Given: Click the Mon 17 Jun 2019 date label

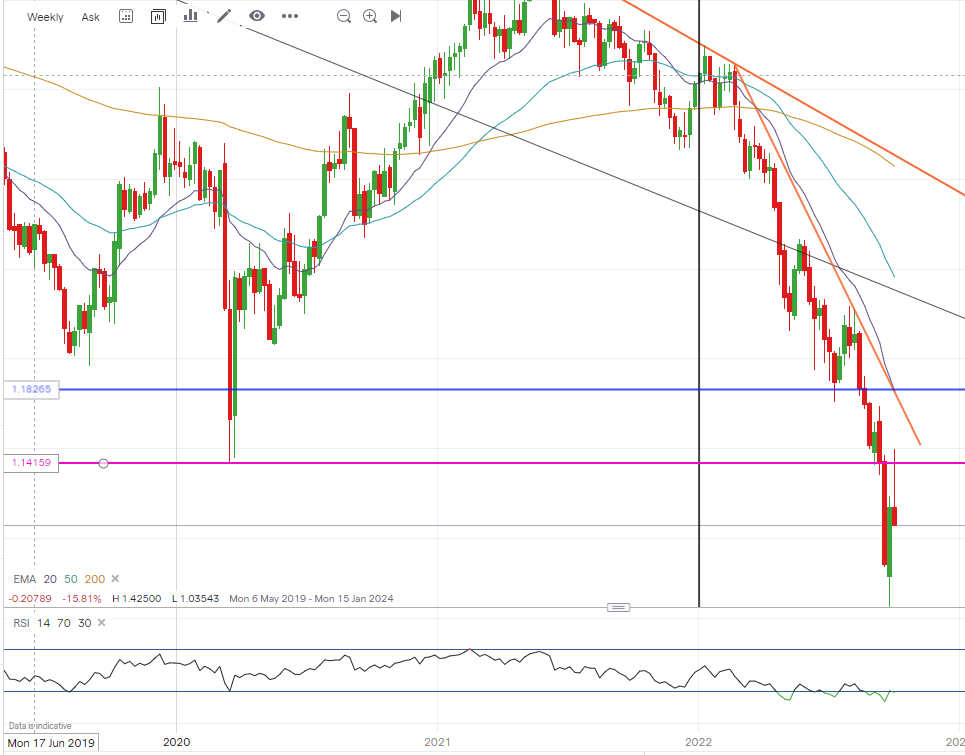Looking at the screenshot, I should [x=51, y=743].
